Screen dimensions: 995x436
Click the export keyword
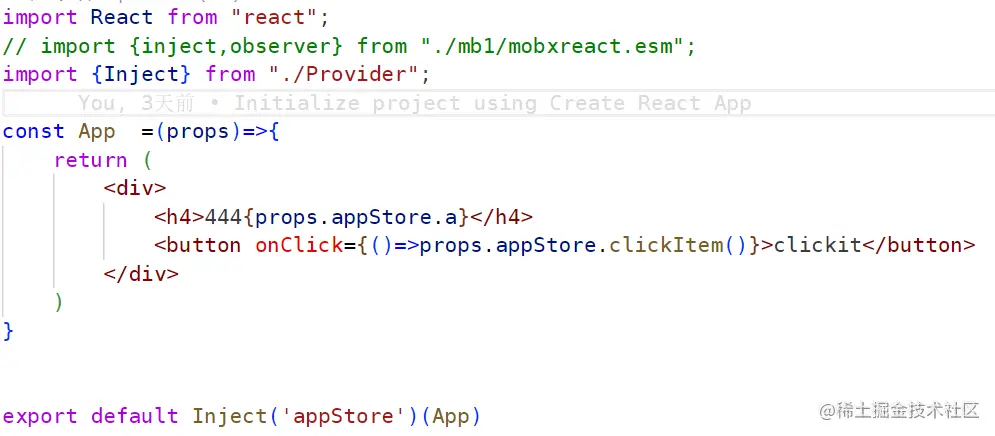pos(40,416)
